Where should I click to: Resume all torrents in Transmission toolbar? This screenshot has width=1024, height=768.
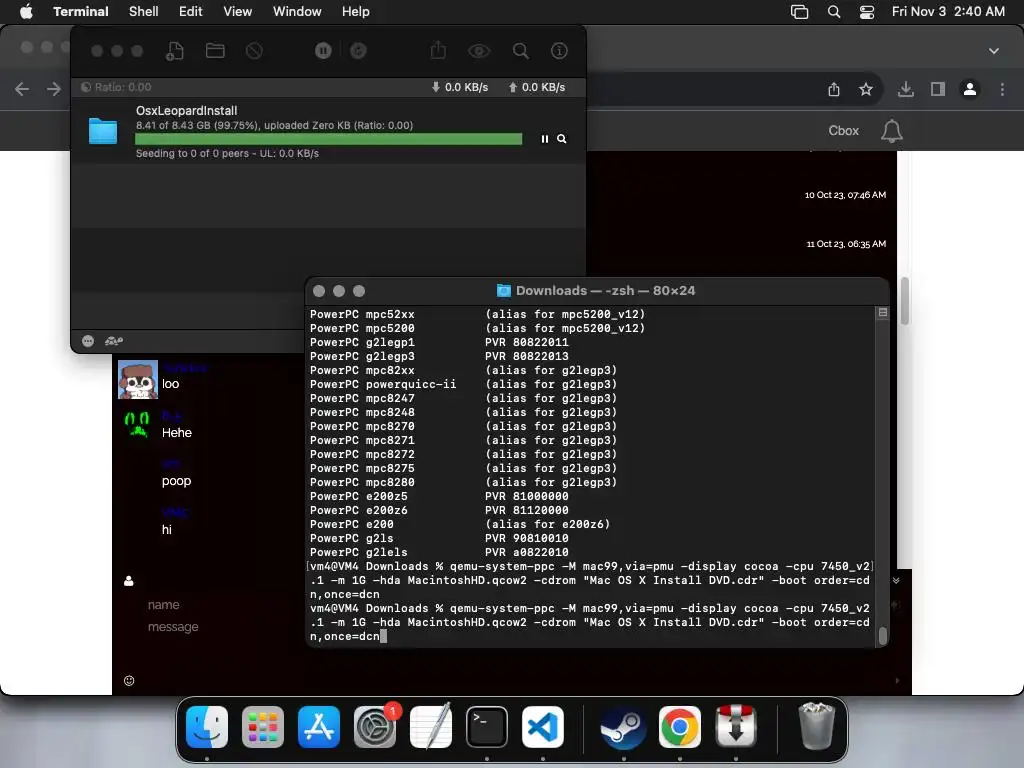point(359,51)
